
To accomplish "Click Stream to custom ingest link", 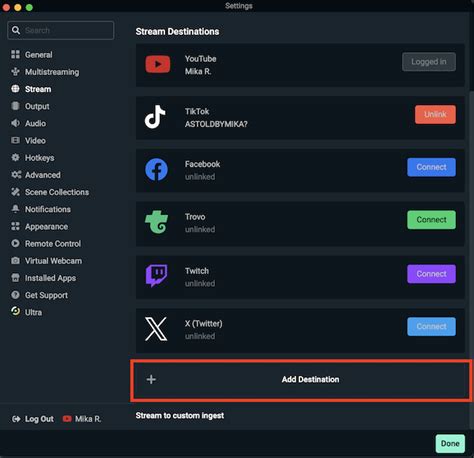I will tap(180, 415).
